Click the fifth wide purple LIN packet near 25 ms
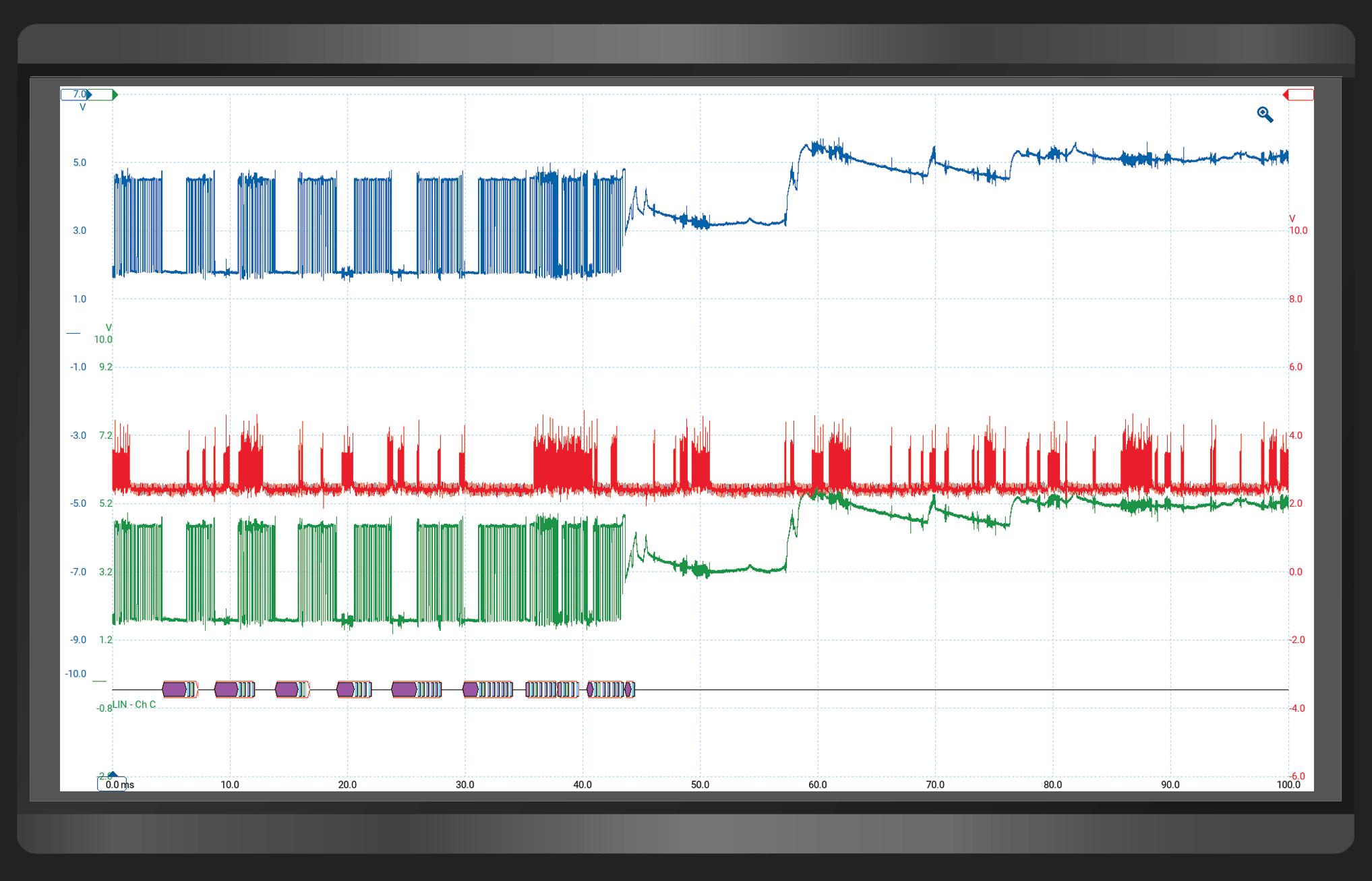 point(404,689)
